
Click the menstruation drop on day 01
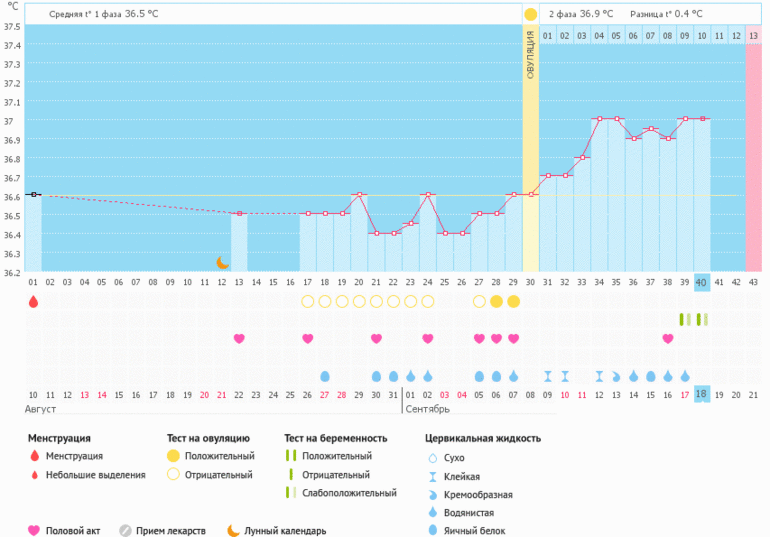(33, 301)
